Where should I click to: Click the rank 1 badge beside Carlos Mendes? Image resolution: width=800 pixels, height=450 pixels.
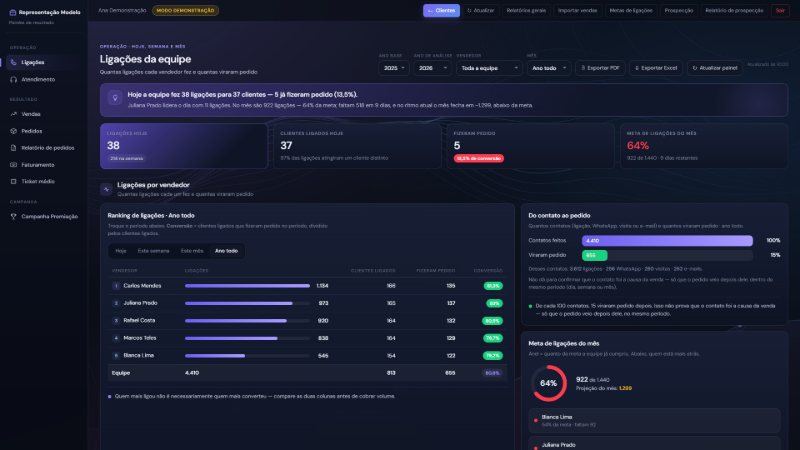click(116, 286)
